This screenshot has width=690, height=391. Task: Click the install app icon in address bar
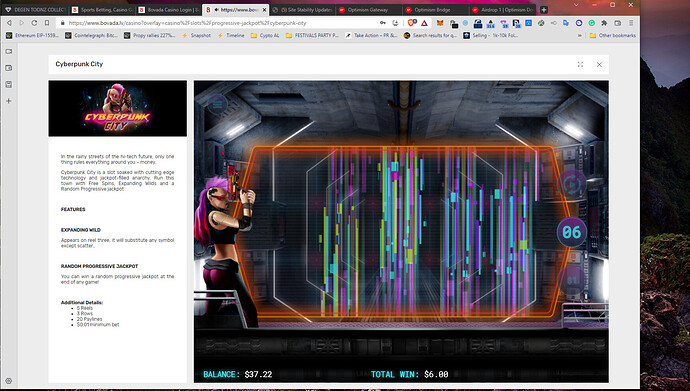point(395,23)
